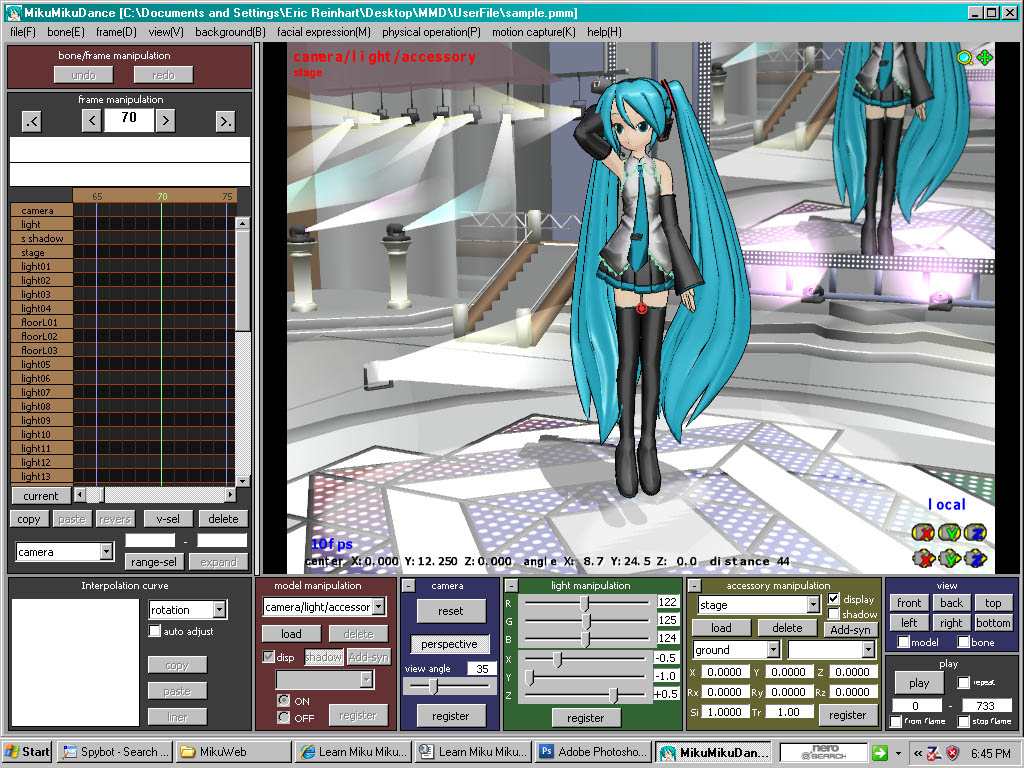Click the bottom-row X move axis icon
Screen dimensions: 1024x768
click(x=923, y=558)
